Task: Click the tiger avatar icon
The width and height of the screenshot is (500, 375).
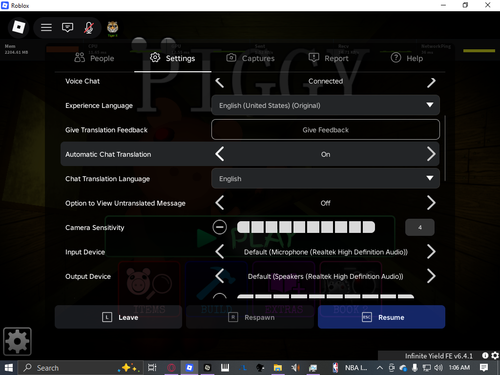Action: (x=112, y=27)
